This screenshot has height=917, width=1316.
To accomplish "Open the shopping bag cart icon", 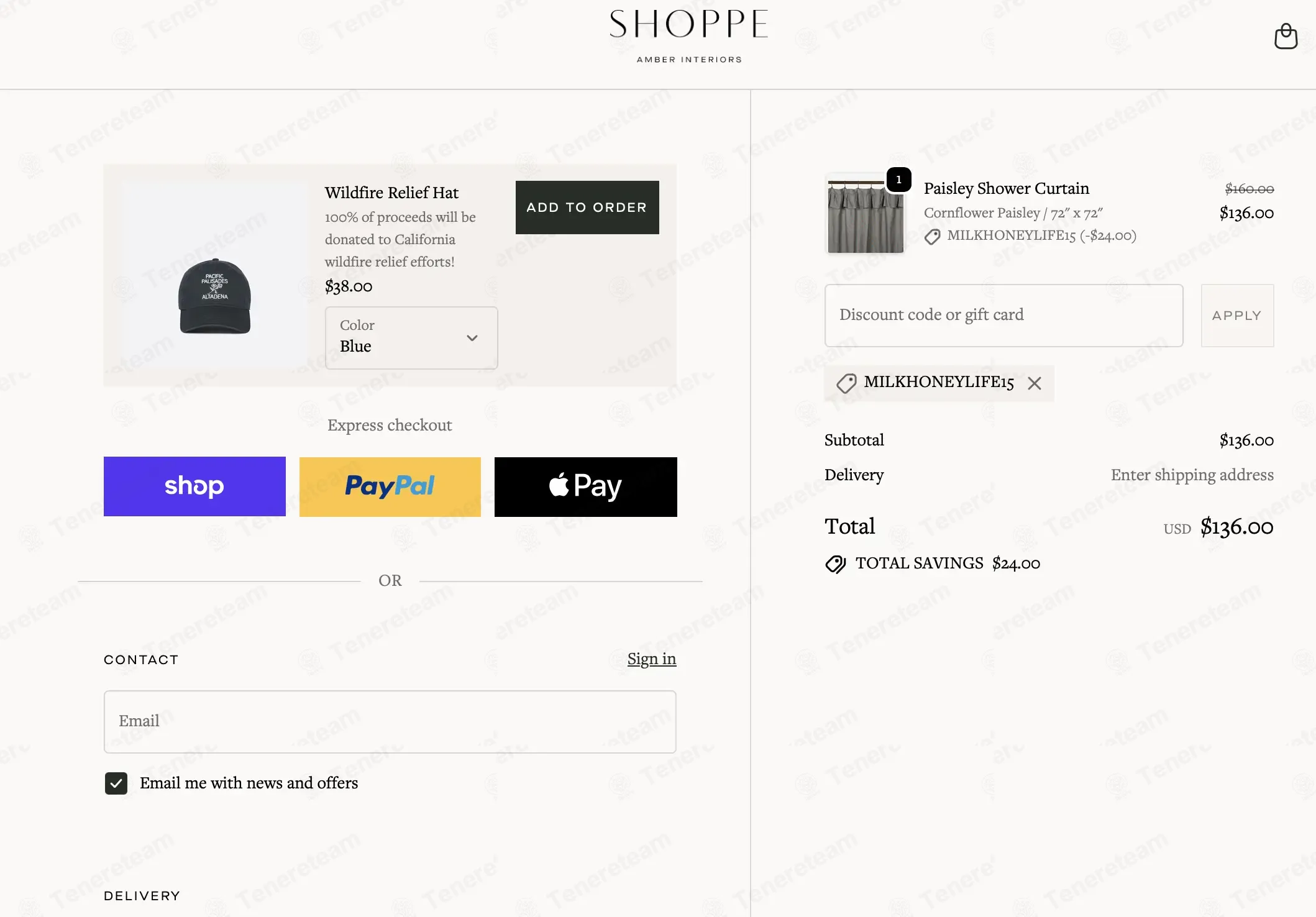I will pos(1285,37).
